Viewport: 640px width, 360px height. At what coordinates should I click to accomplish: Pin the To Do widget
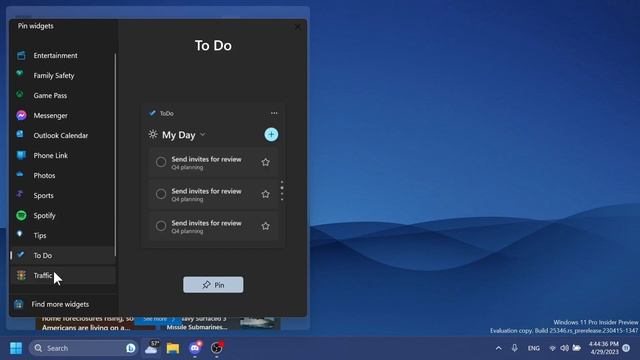[213, 285]
